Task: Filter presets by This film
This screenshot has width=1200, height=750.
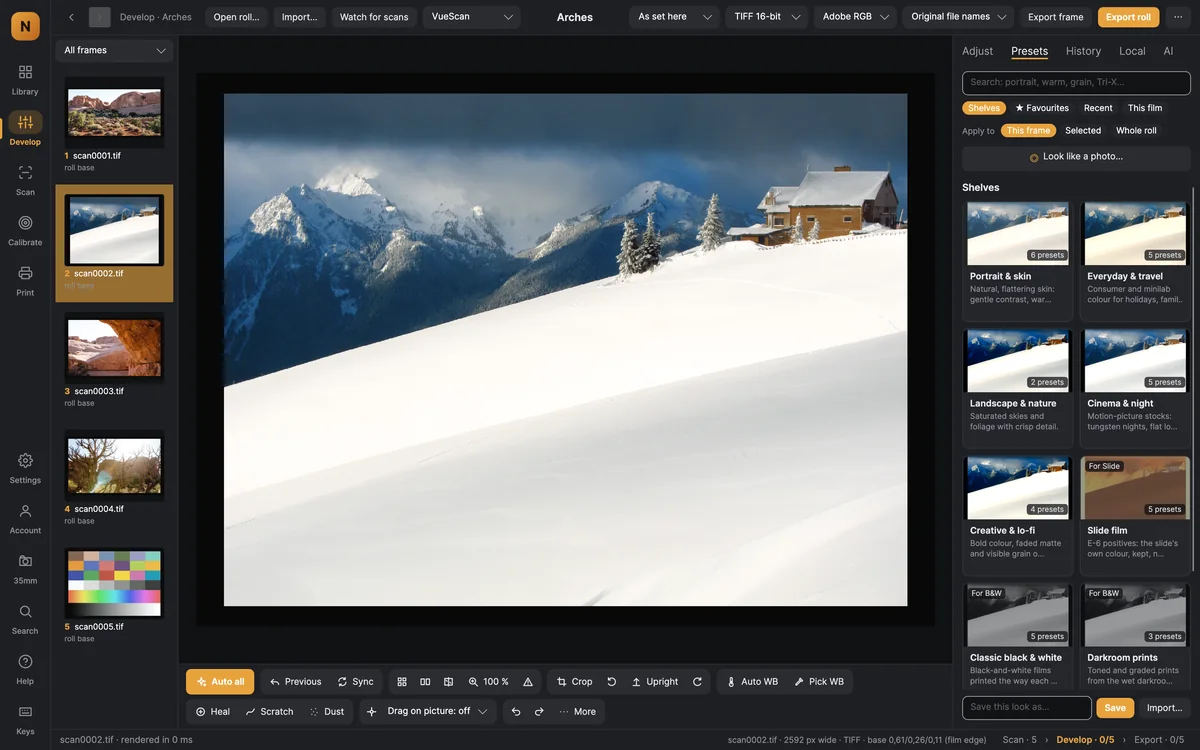Action: (1145, 108)
